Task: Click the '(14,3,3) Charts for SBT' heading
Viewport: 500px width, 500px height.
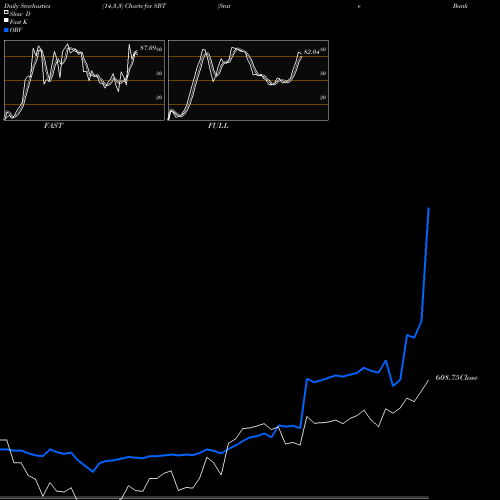Action: point(134,6)
